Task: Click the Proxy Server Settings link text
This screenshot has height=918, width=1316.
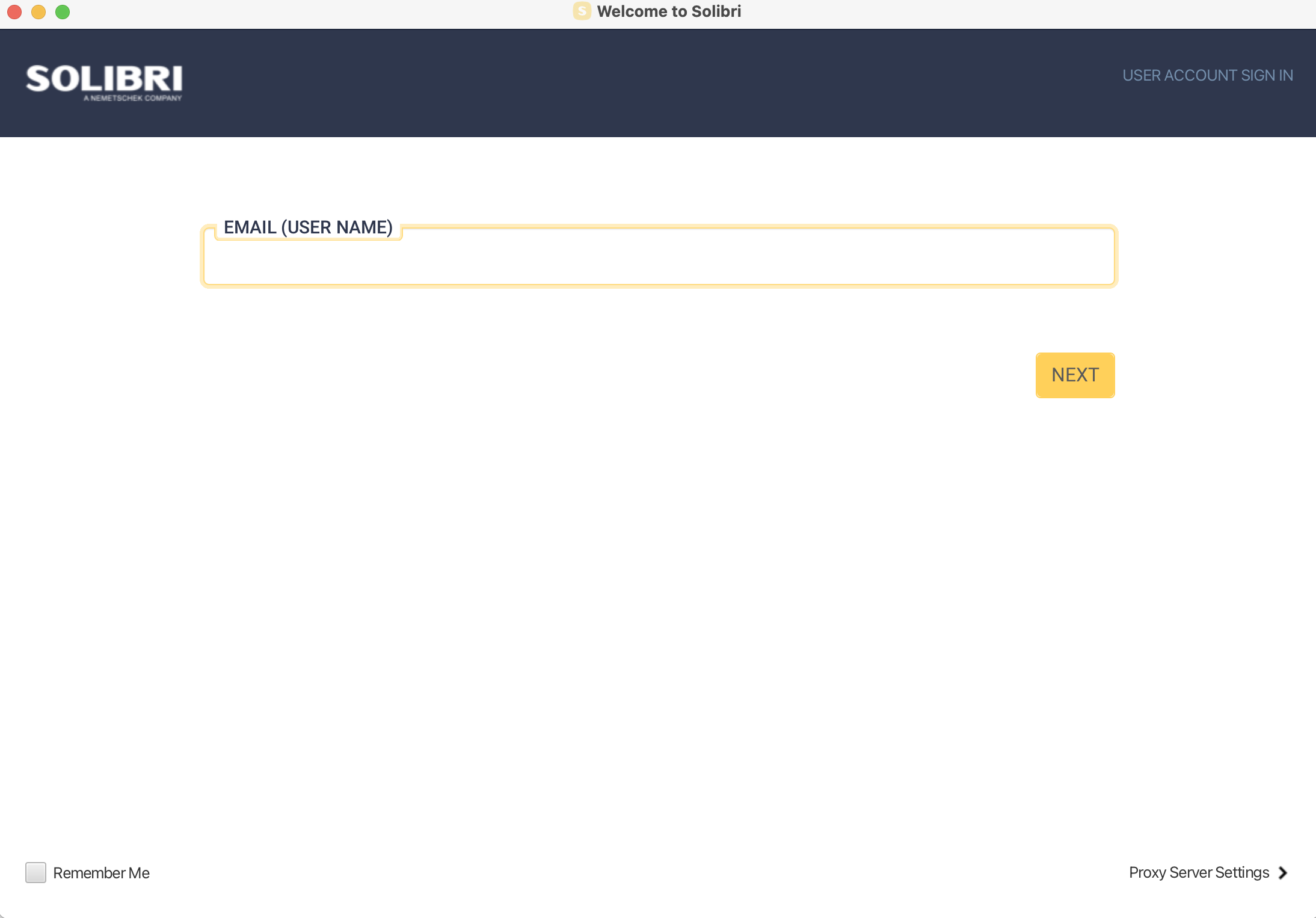Action: click(1199, 872)
